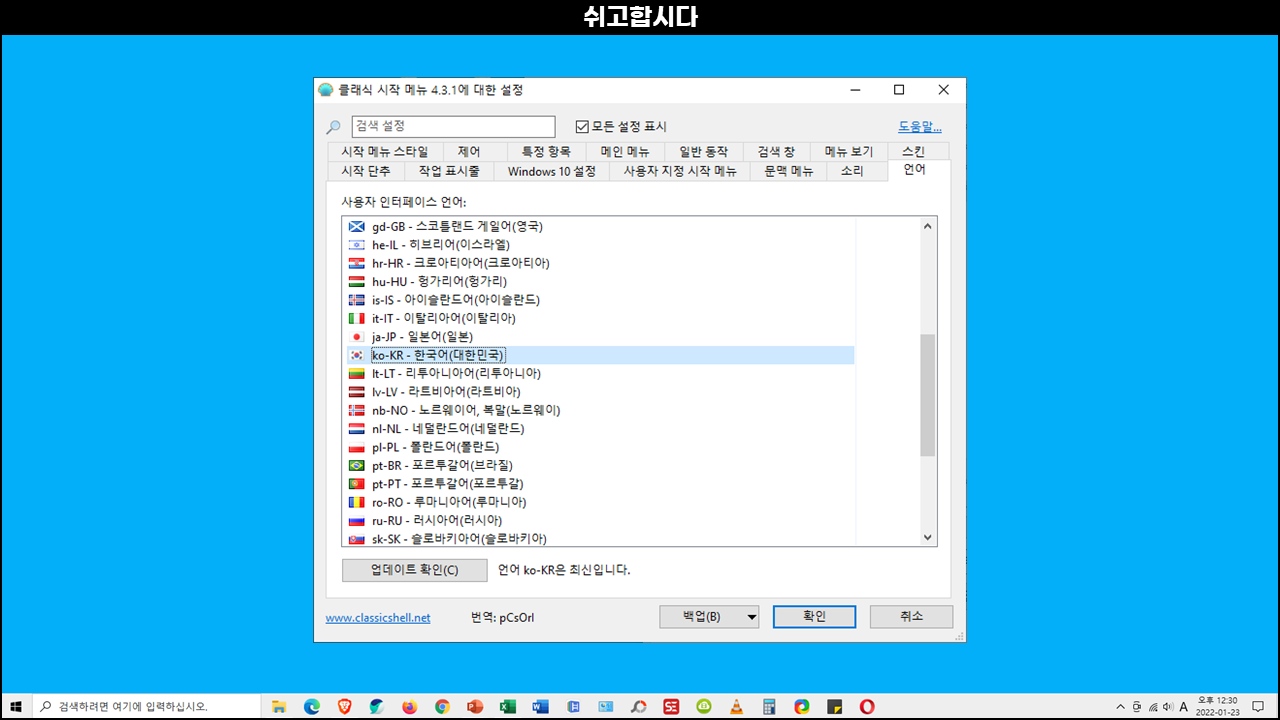Viewport: 1280px width, 720px height.
Task: Show hidden system tray icons
Action: (x=1120, y=706)
